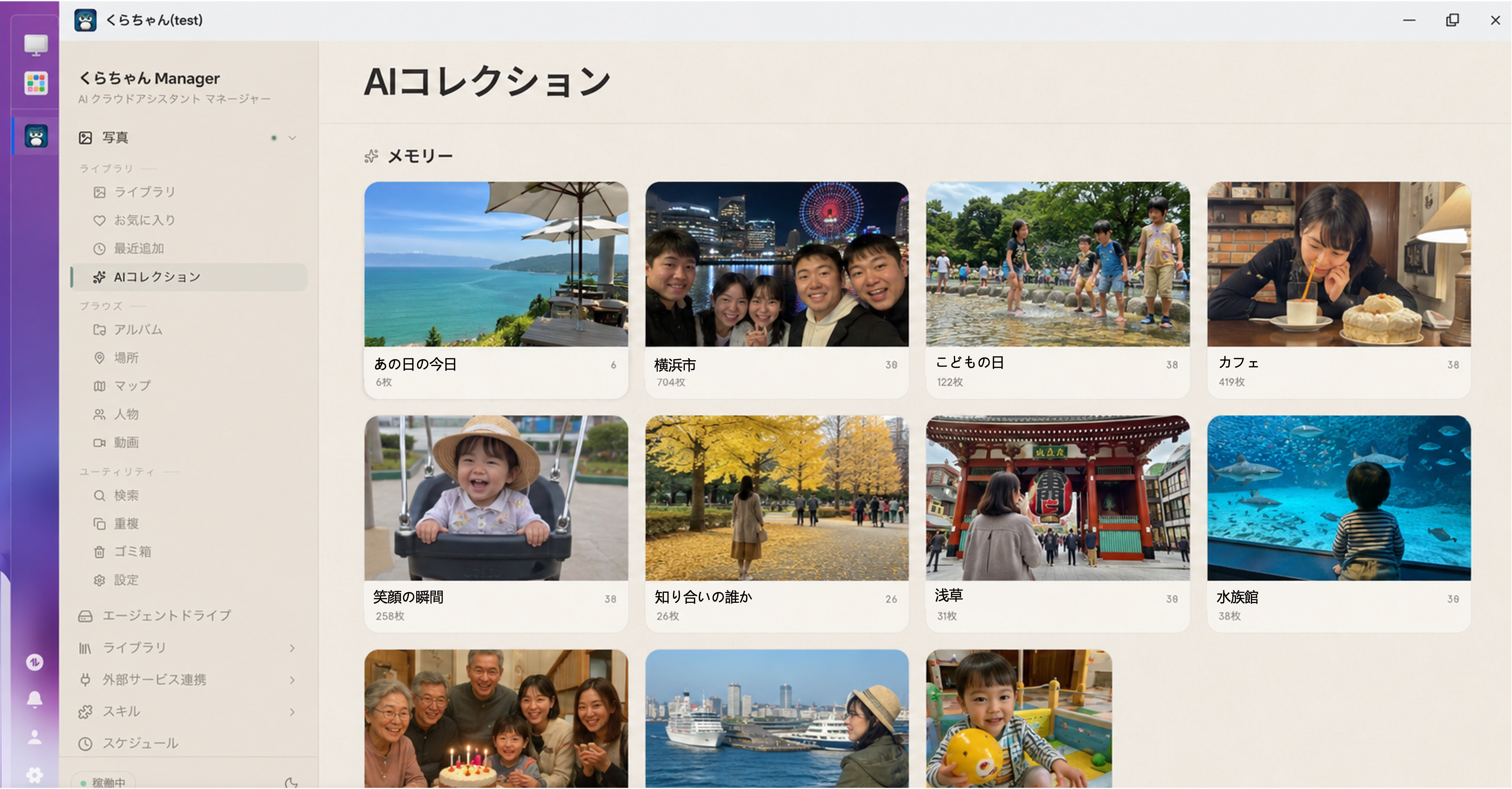
Task: Click the ライブラリ books-icon label
Action: pyautogui.click(x=134, y=648)
